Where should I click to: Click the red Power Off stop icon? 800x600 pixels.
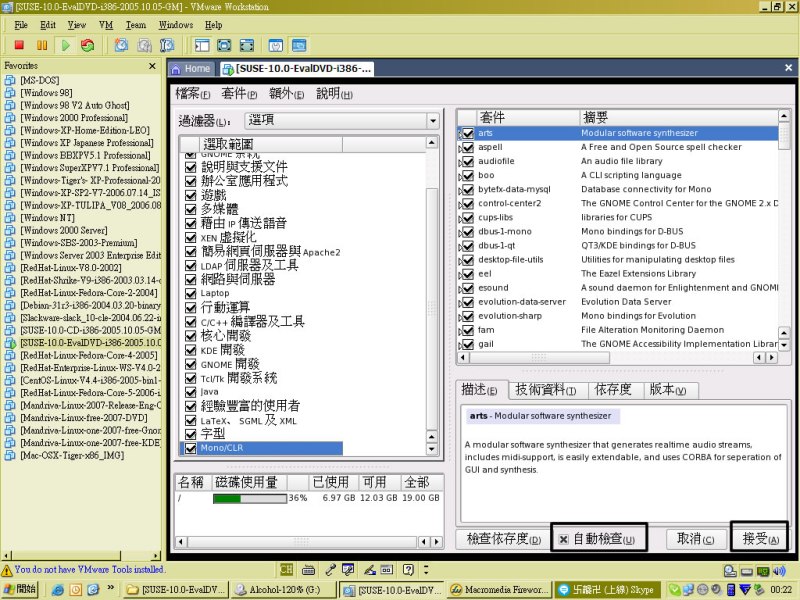pyautogui.click(x=19, y=45)
